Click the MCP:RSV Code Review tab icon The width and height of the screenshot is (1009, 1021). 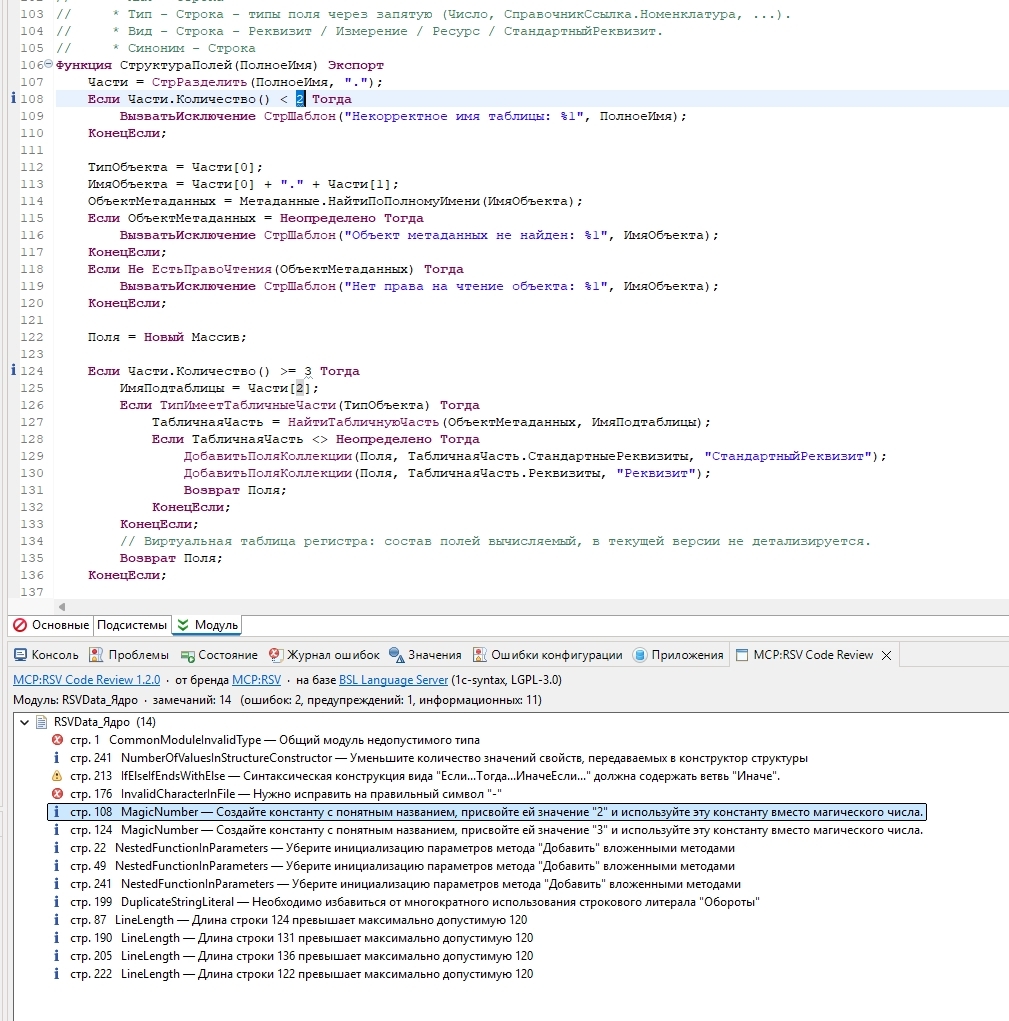point(741,655)
